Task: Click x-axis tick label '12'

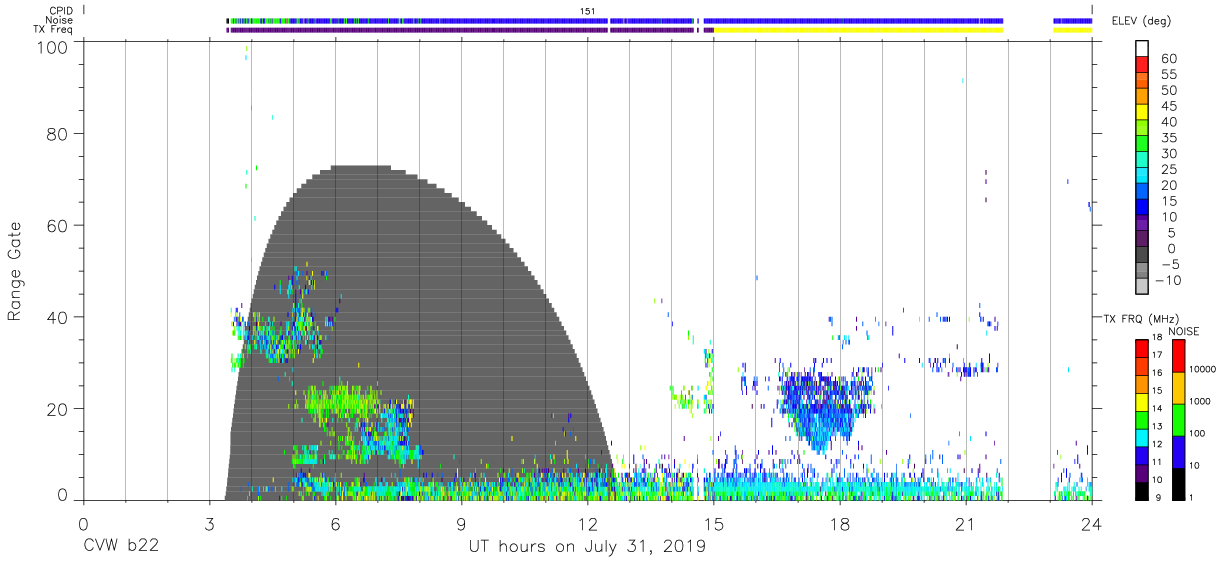Action: click(x=587, y=524)
